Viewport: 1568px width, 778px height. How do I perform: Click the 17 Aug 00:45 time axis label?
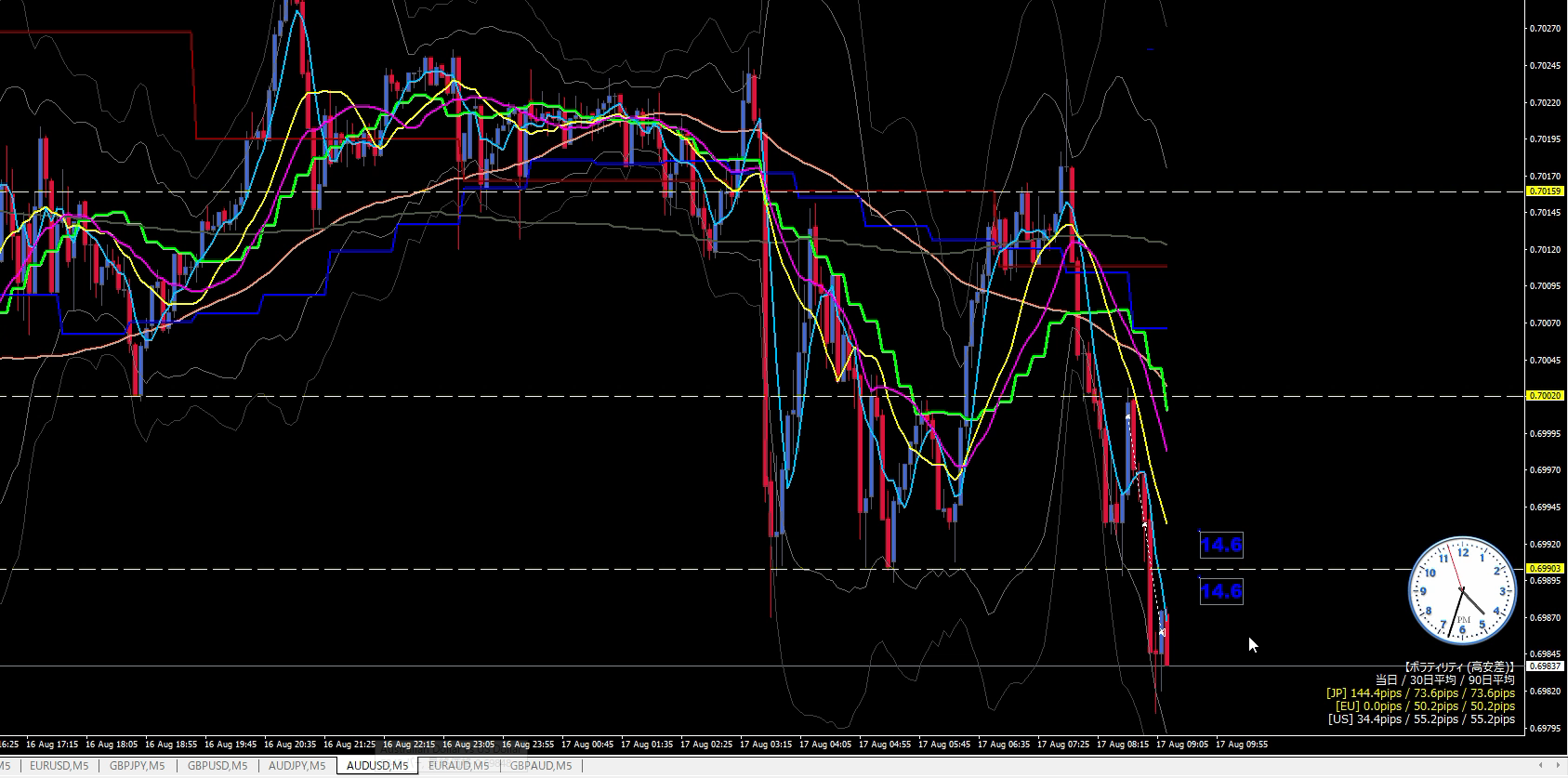point(587,745)
